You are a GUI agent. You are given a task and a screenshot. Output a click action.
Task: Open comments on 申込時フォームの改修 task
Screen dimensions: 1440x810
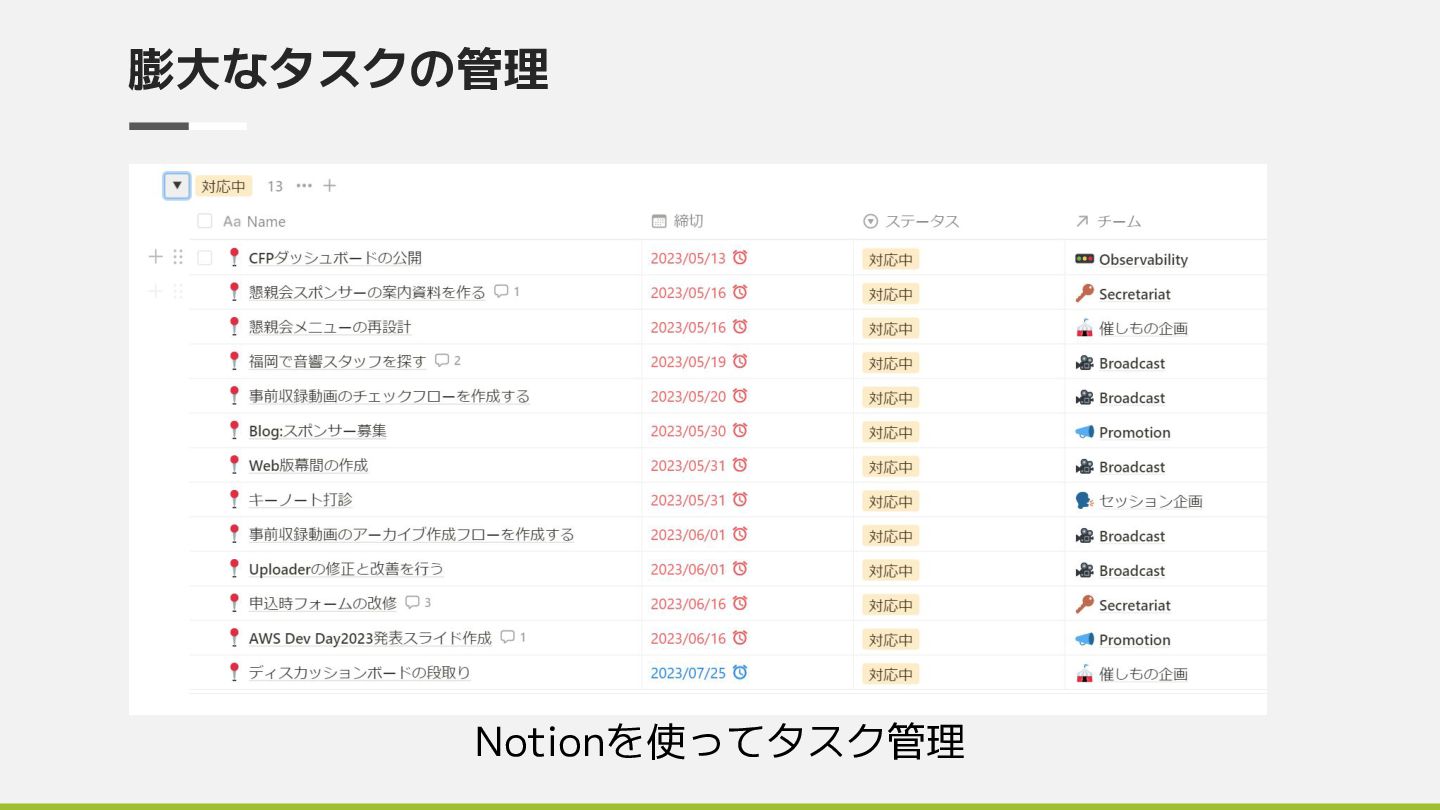[413, 603]
